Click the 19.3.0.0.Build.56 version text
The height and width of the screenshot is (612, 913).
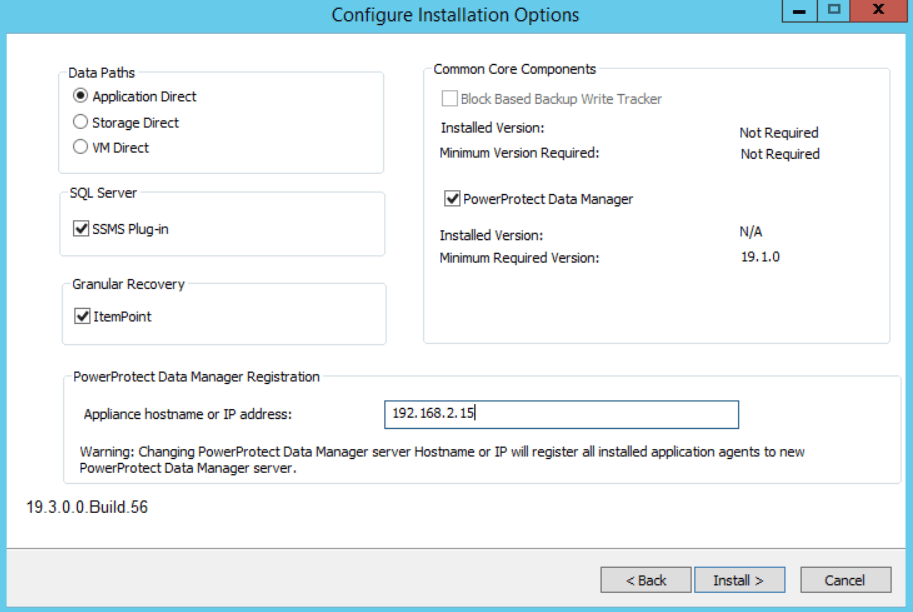click(x=87, y=507)
